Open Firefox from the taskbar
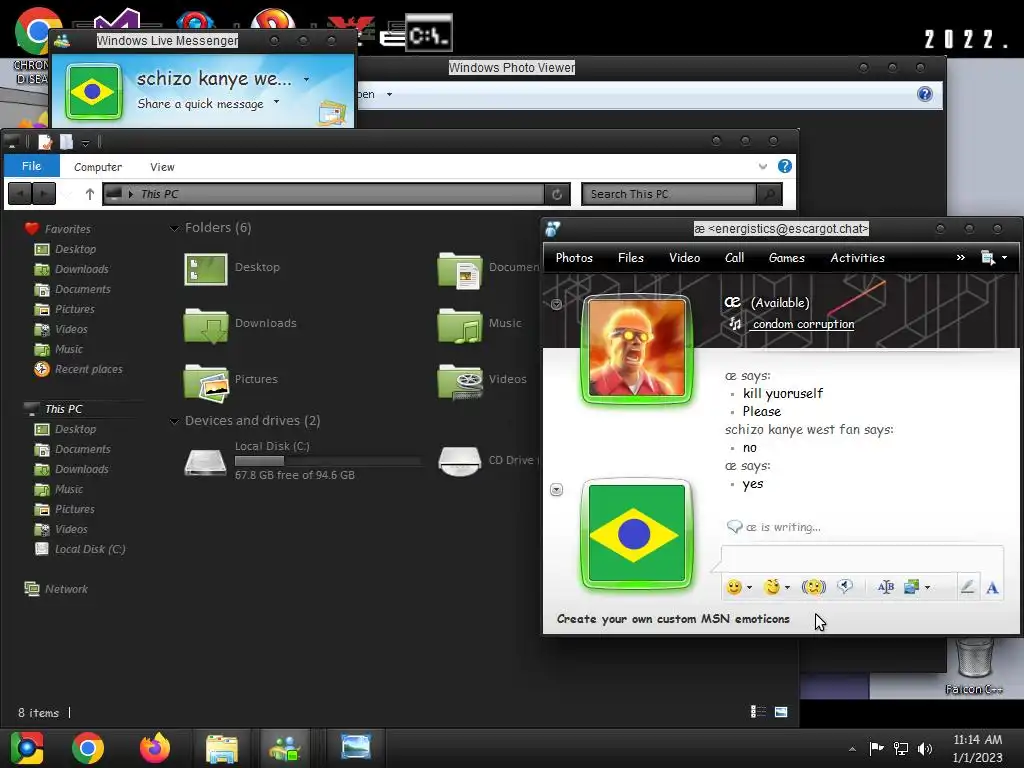This screenshot has width=1024, height=768. 155,748
